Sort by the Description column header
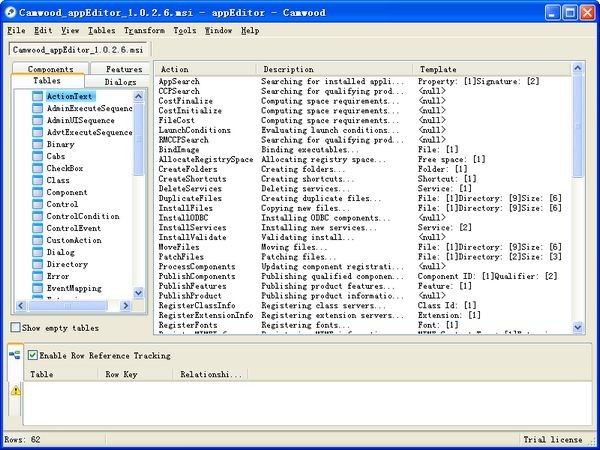Image resolution: width=600 pixels, height=450 pixels. pos(334,69)
